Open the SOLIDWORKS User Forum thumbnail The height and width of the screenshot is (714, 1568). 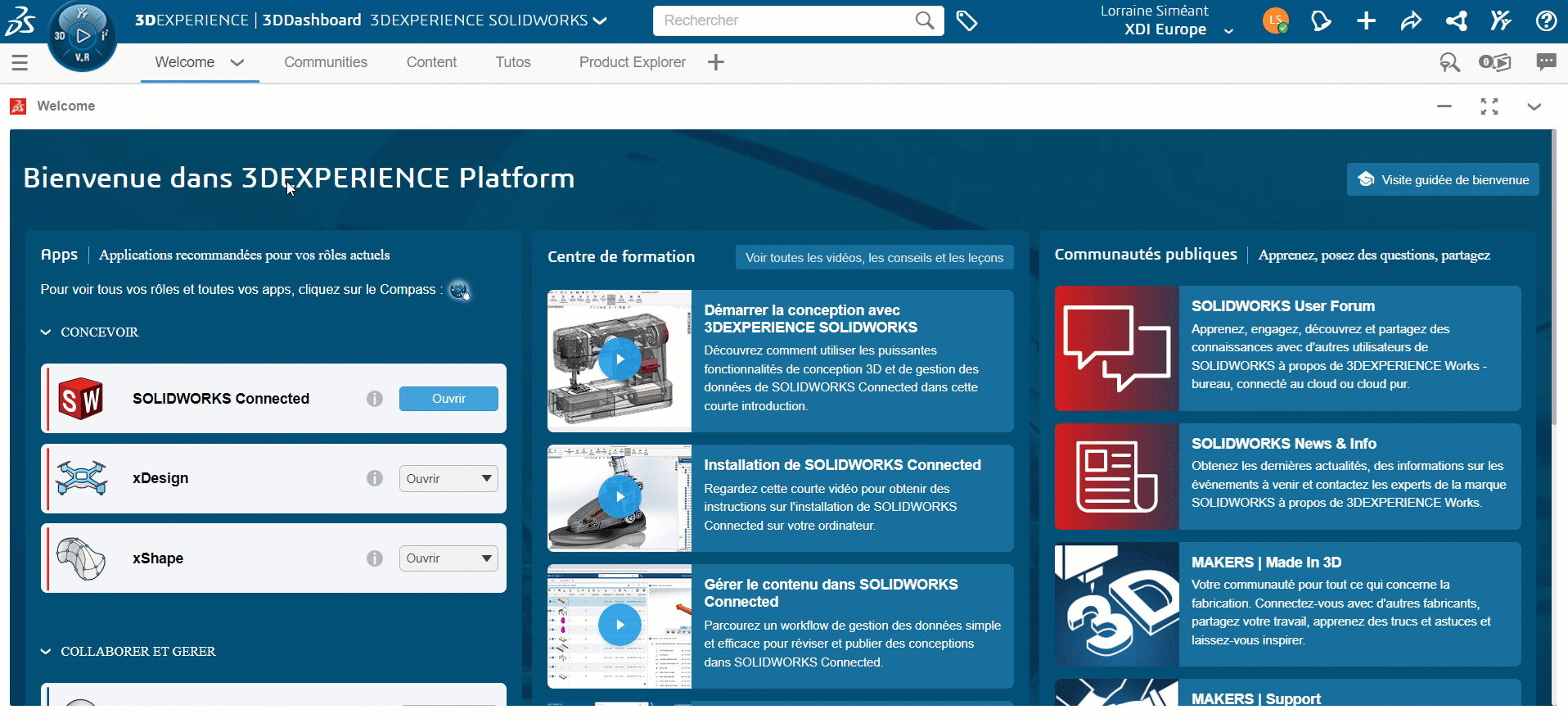[x=1116, y=348]
